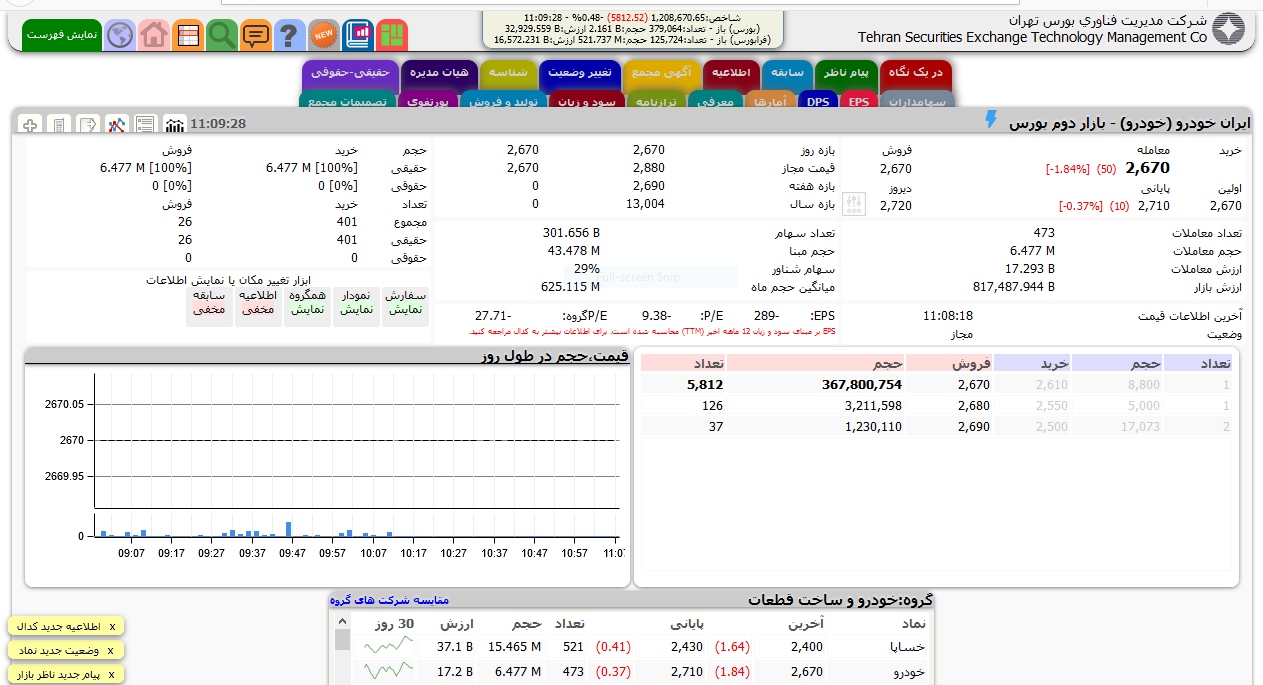The height and width of the screenshot is (685, 1263).
Task: Click the export note arrow icon
Action: point(88,124)
